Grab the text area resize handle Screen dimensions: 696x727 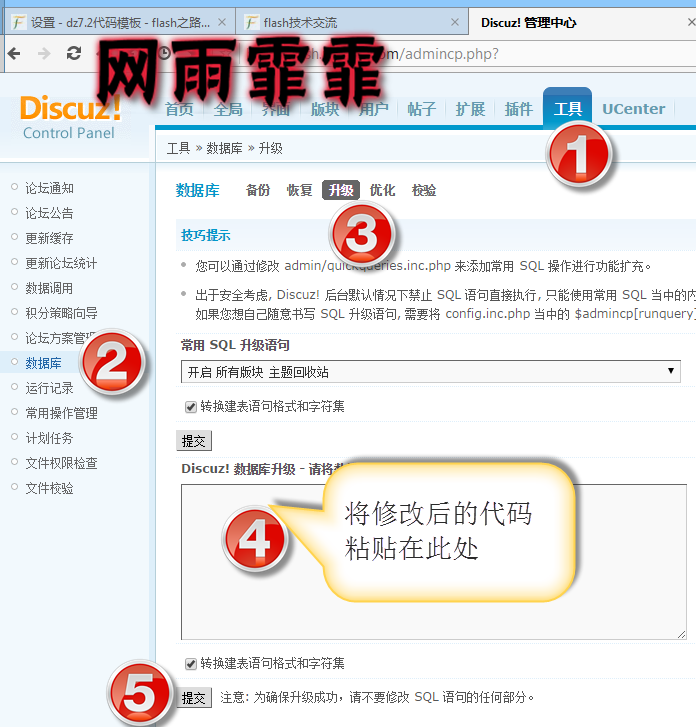(x=681, y=634)
